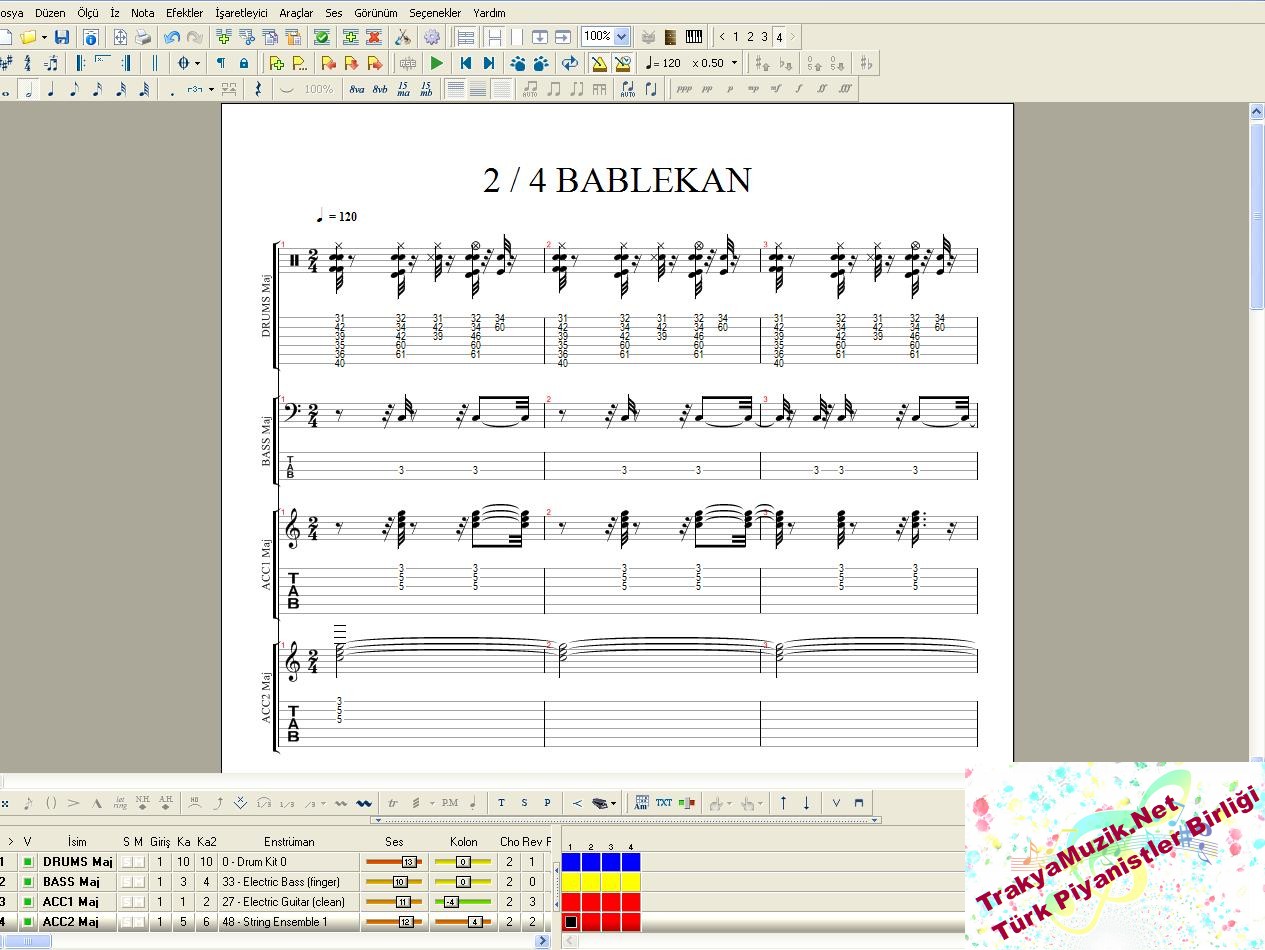
Task: Open the piano keyboard view icon
Action: point(694,37)
